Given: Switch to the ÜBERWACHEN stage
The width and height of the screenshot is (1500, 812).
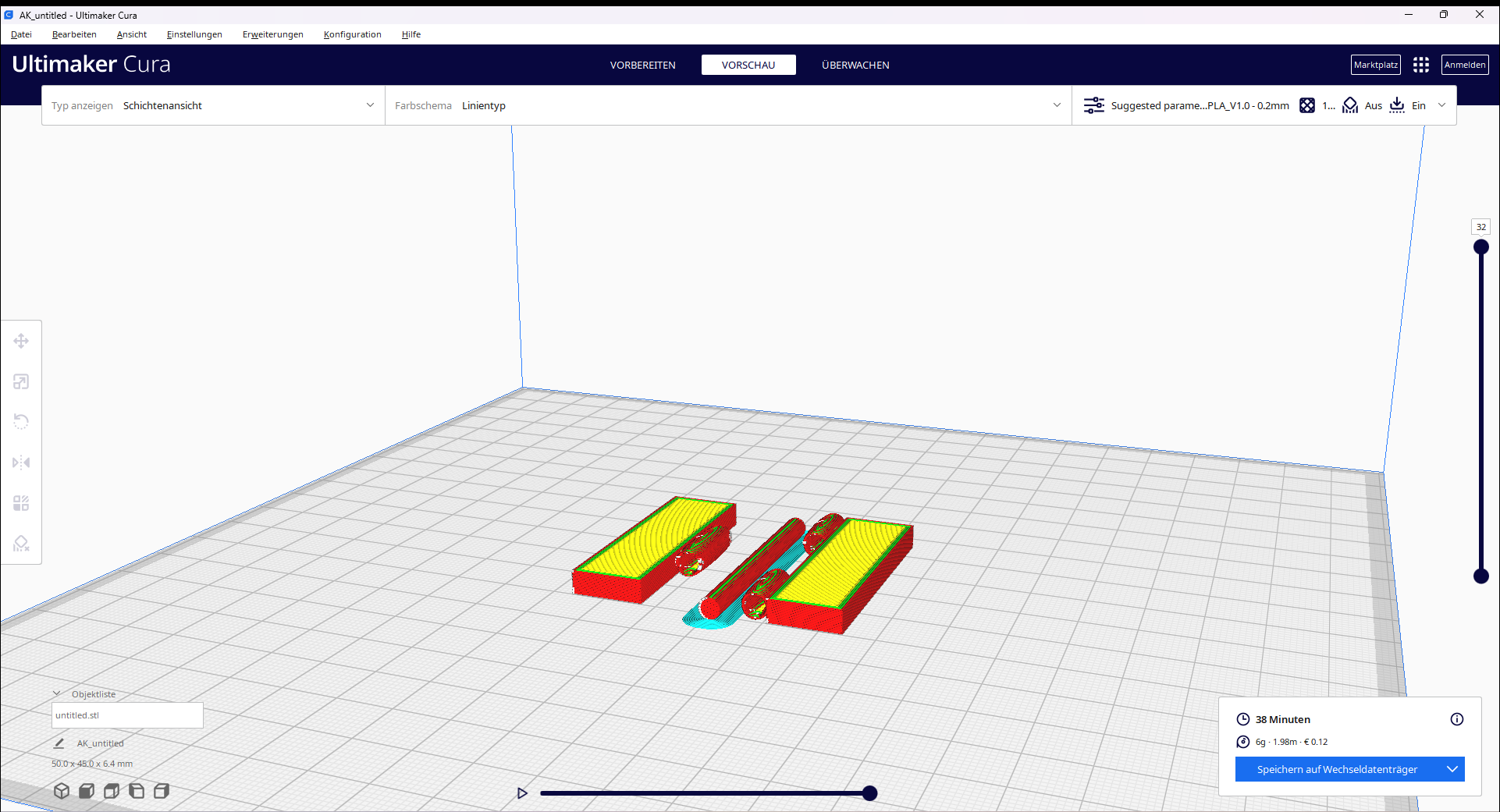Looking at the screenshot, I should coord(855,65).
